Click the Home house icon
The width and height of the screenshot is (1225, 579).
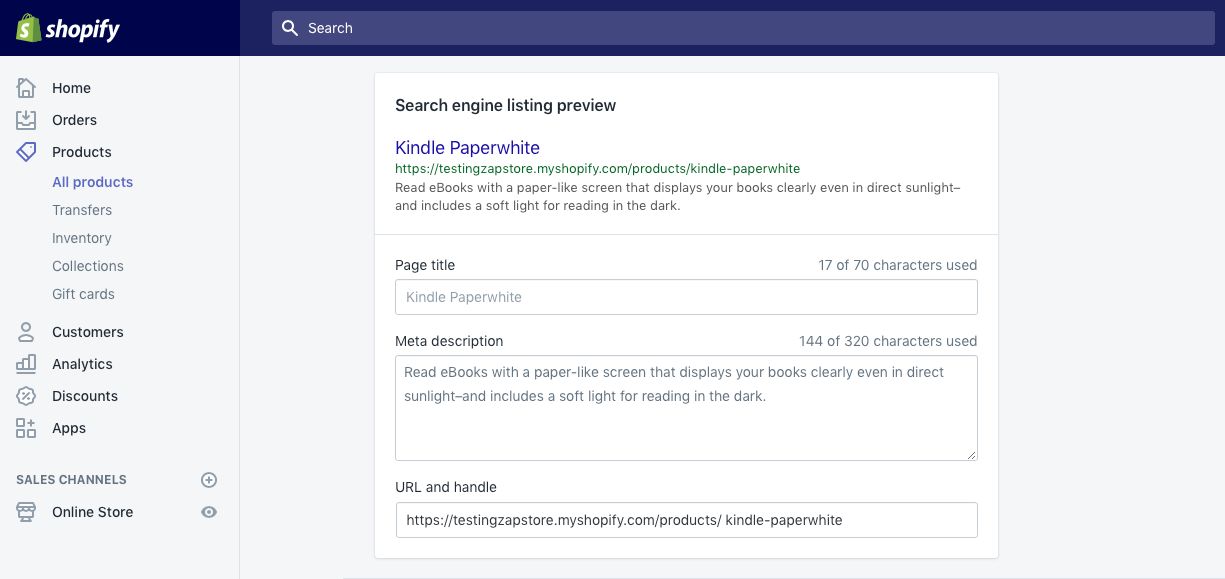(26, 88)
